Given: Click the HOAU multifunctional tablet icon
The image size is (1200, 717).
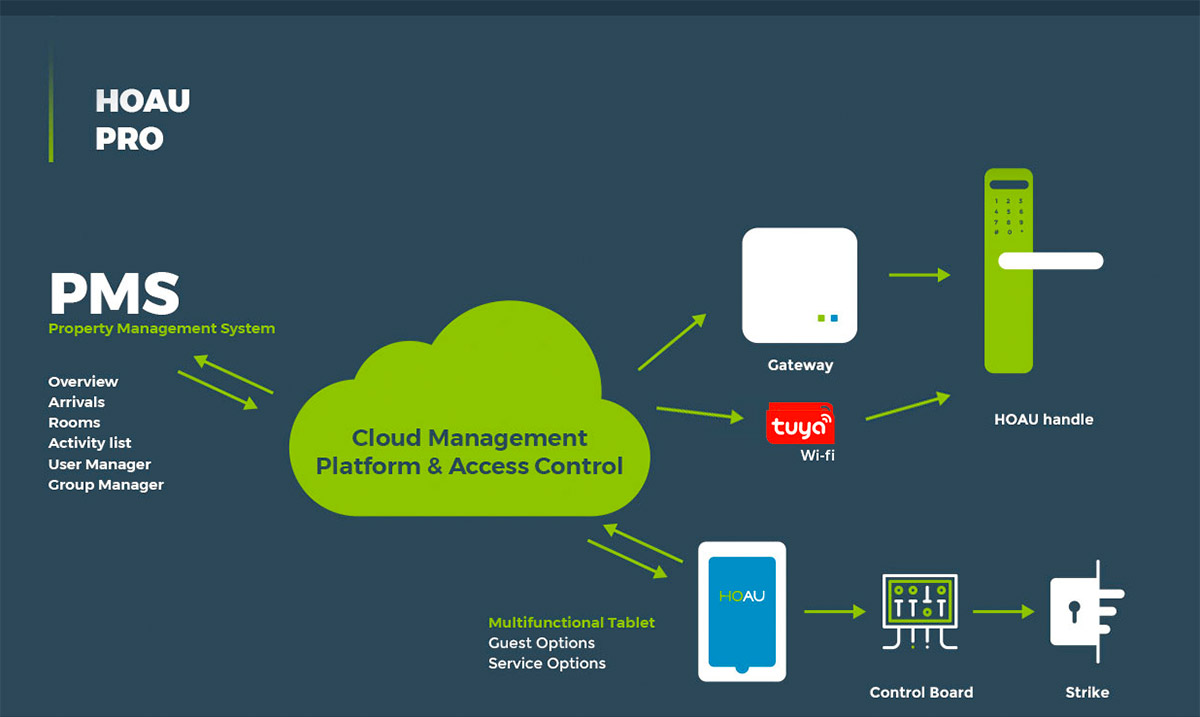Looking at the screenshot, I should (742, 611).
